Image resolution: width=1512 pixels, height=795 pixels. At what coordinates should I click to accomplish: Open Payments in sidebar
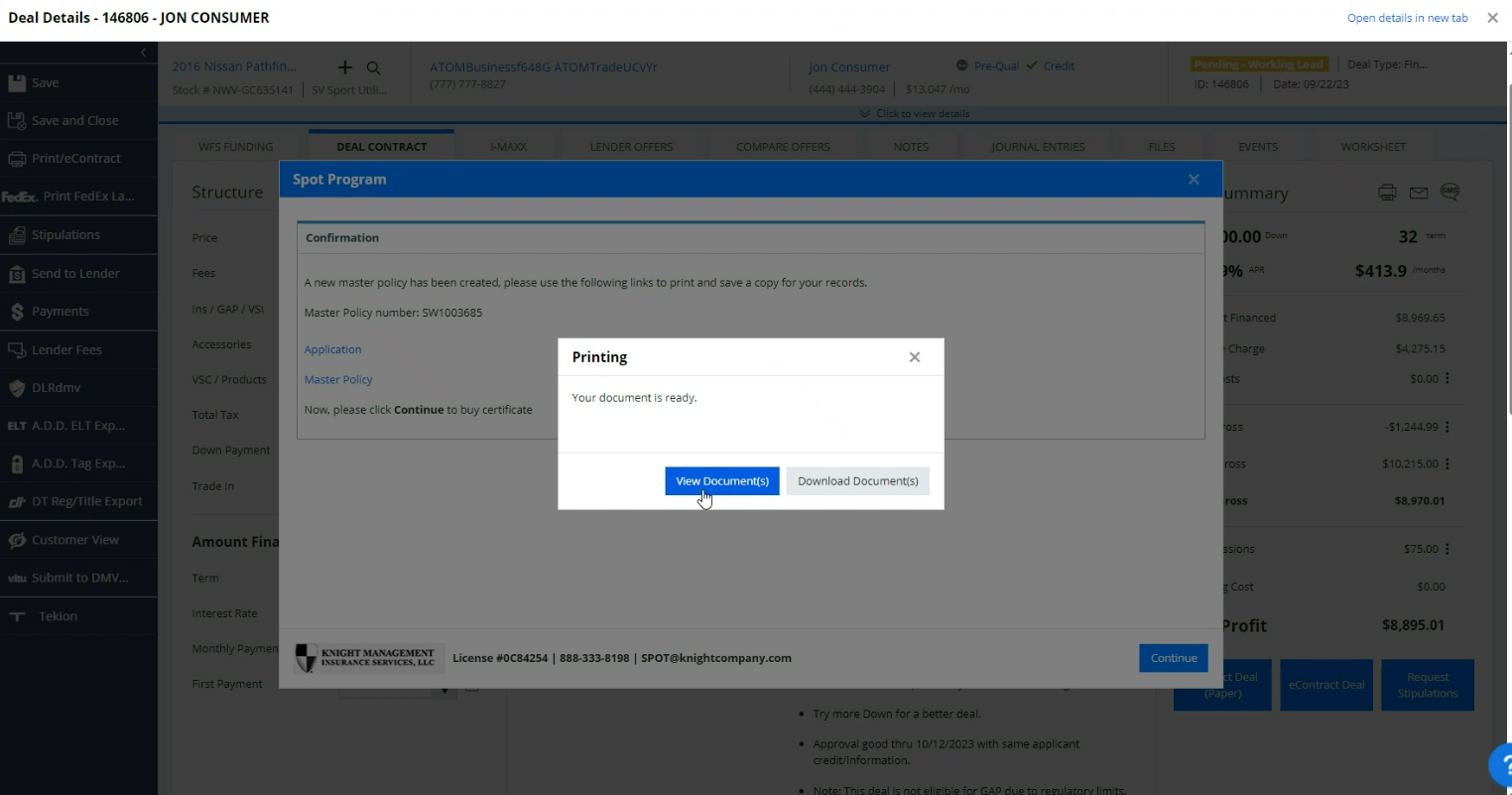click(x=78, y=312)
